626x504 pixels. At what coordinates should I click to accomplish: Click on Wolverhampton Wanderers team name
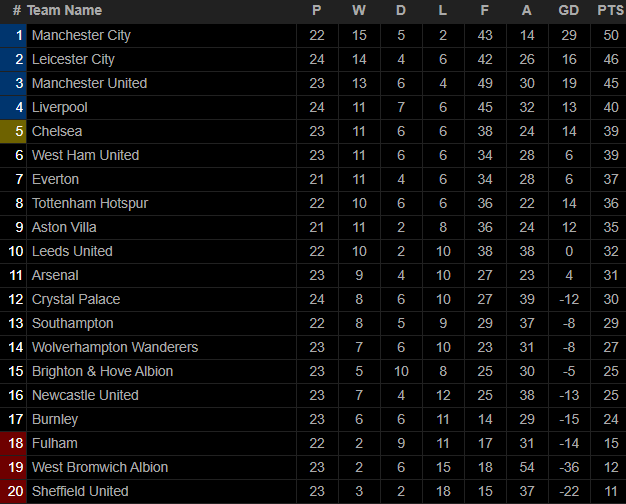point(115,347)
